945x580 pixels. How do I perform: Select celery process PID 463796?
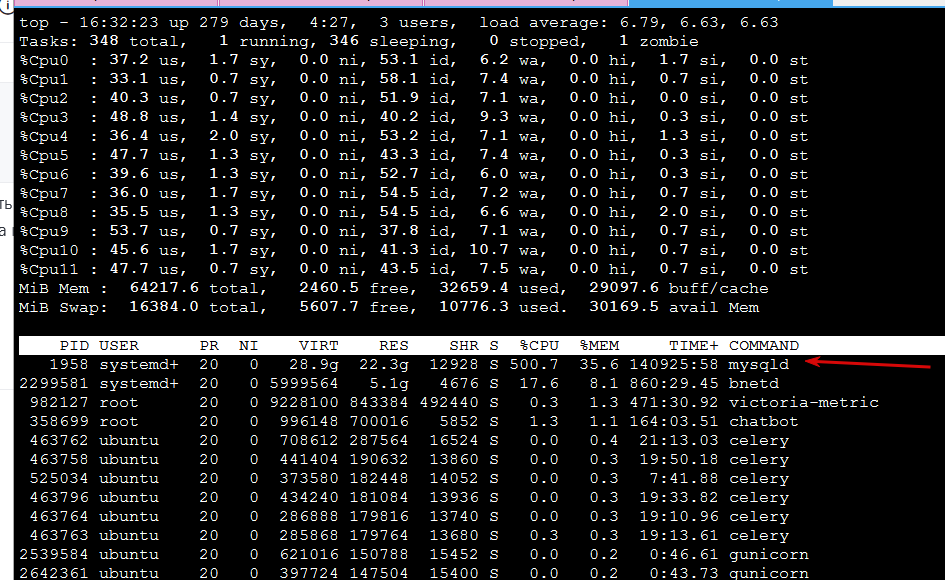pyautogui.click(x=59, y=497)
